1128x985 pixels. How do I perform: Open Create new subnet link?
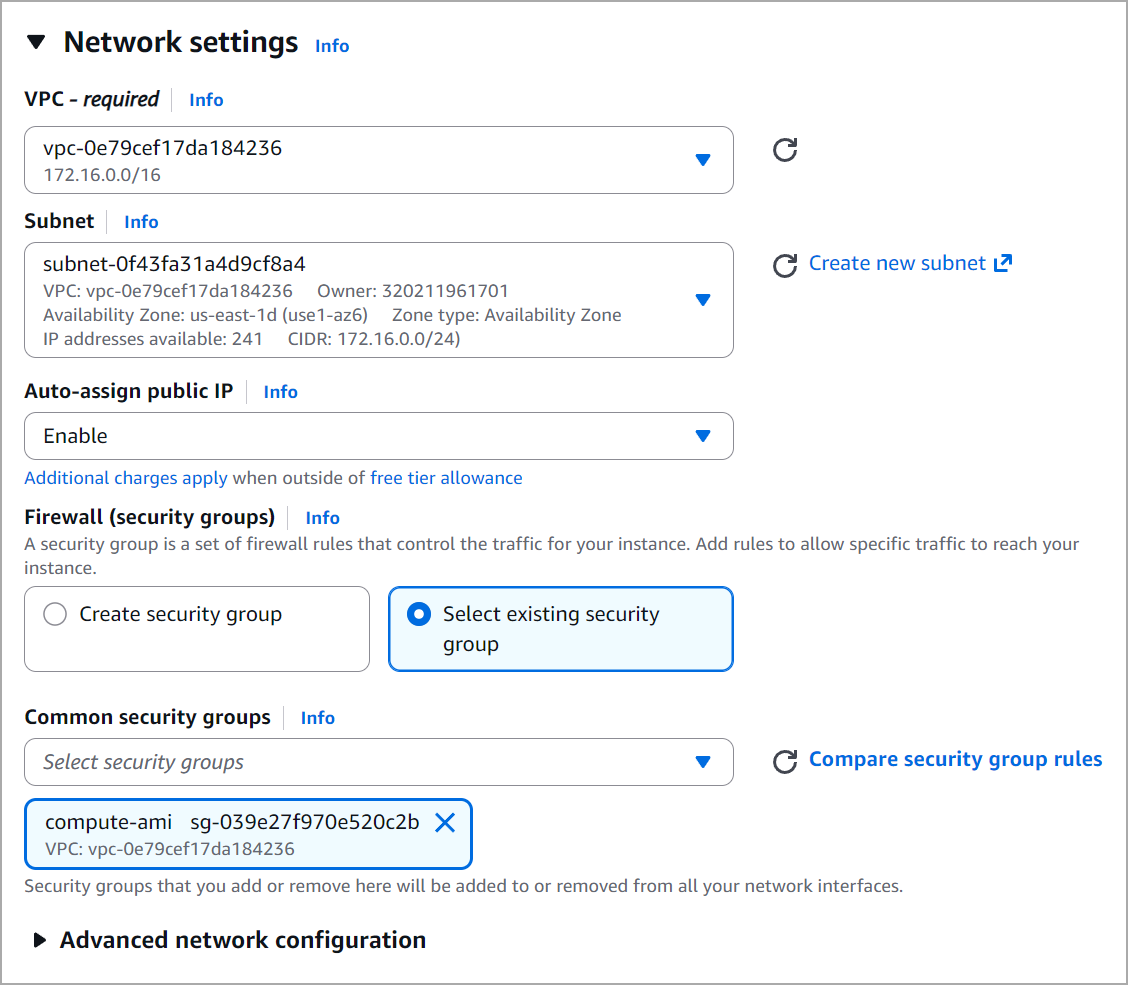click(897, 263)
